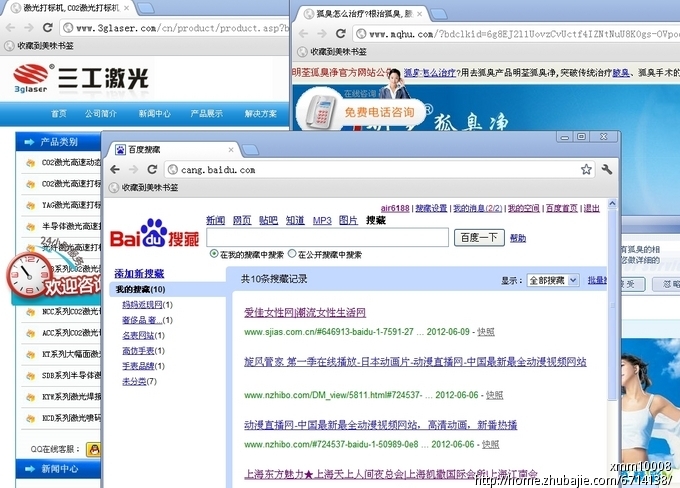Viewport: 680px width, 488px height.
Task: Open 我的消息(2/2) link
Action: click(x=477, y=208)
